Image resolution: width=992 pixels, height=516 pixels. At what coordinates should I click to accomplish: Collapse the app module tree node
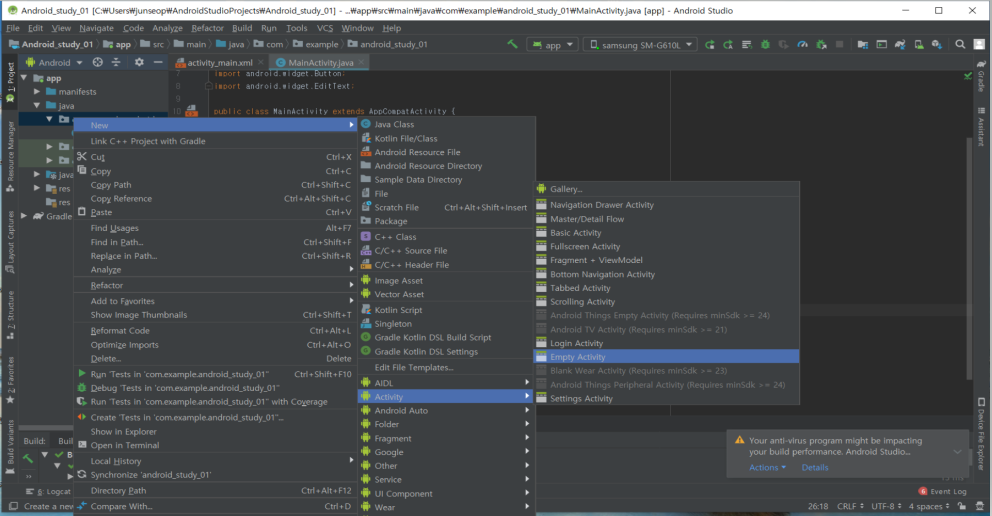point(25,78)
